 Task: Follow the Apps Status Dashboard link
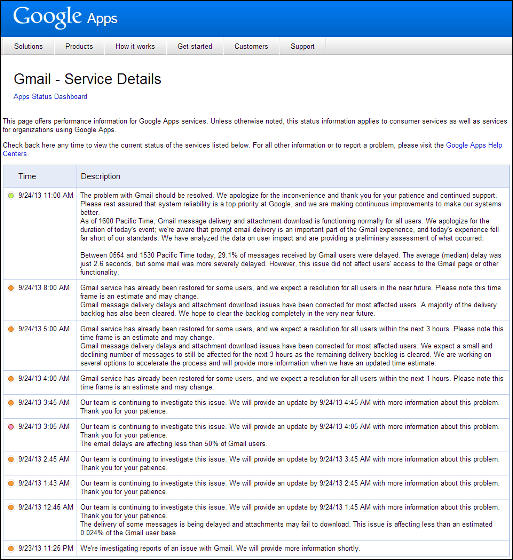50,96
